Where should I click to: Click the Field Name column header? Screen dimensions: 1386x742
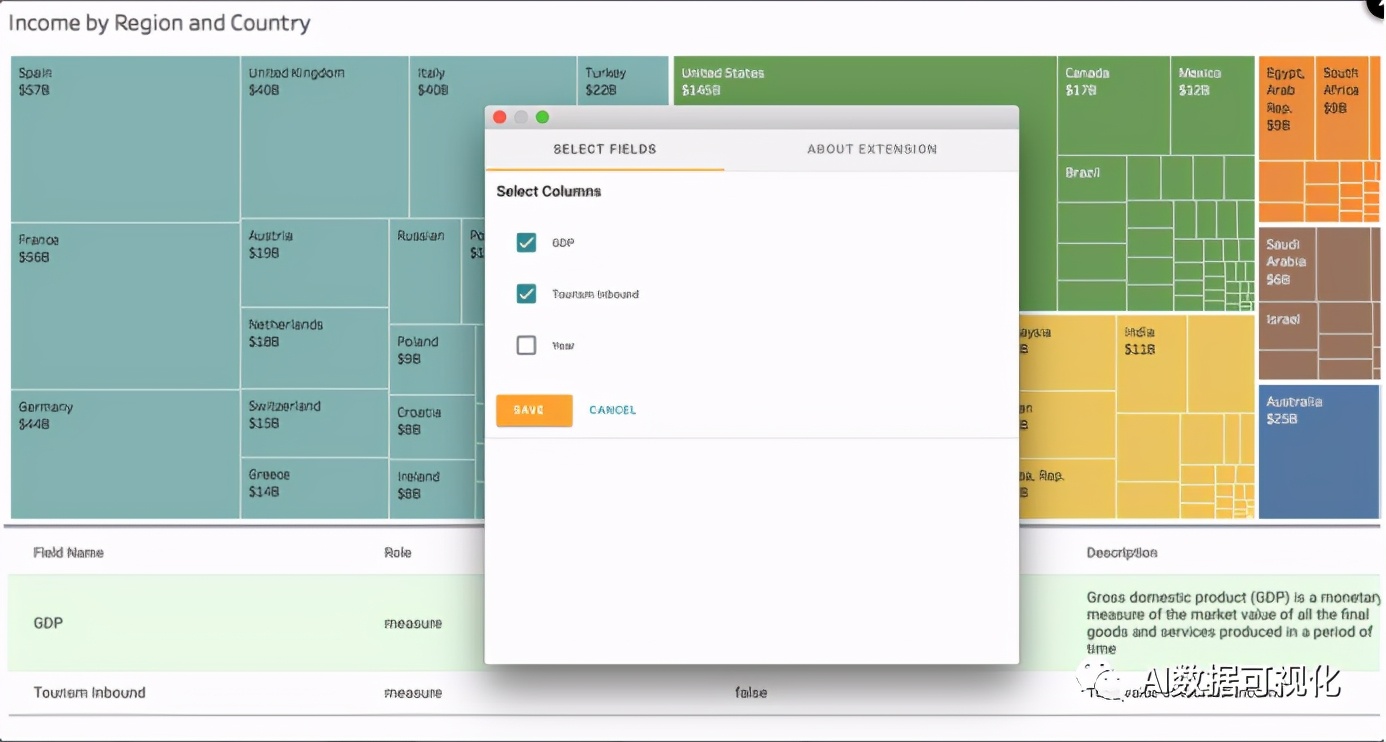(68, 552)
